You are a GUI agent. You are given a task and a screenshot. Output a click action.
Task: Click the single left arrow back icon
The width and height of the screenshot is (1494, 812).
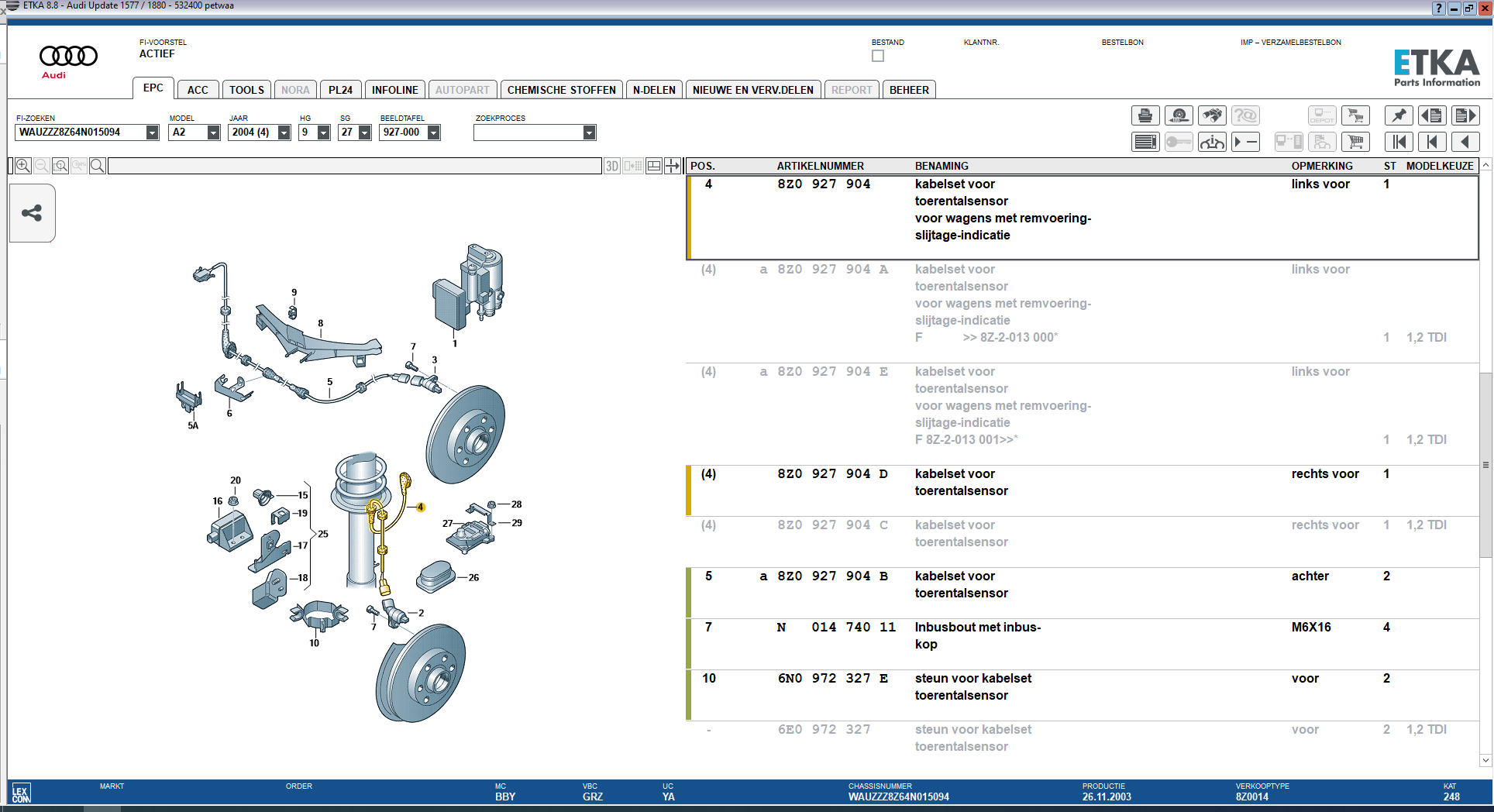pyautogui.click(x=1465, y=142)
